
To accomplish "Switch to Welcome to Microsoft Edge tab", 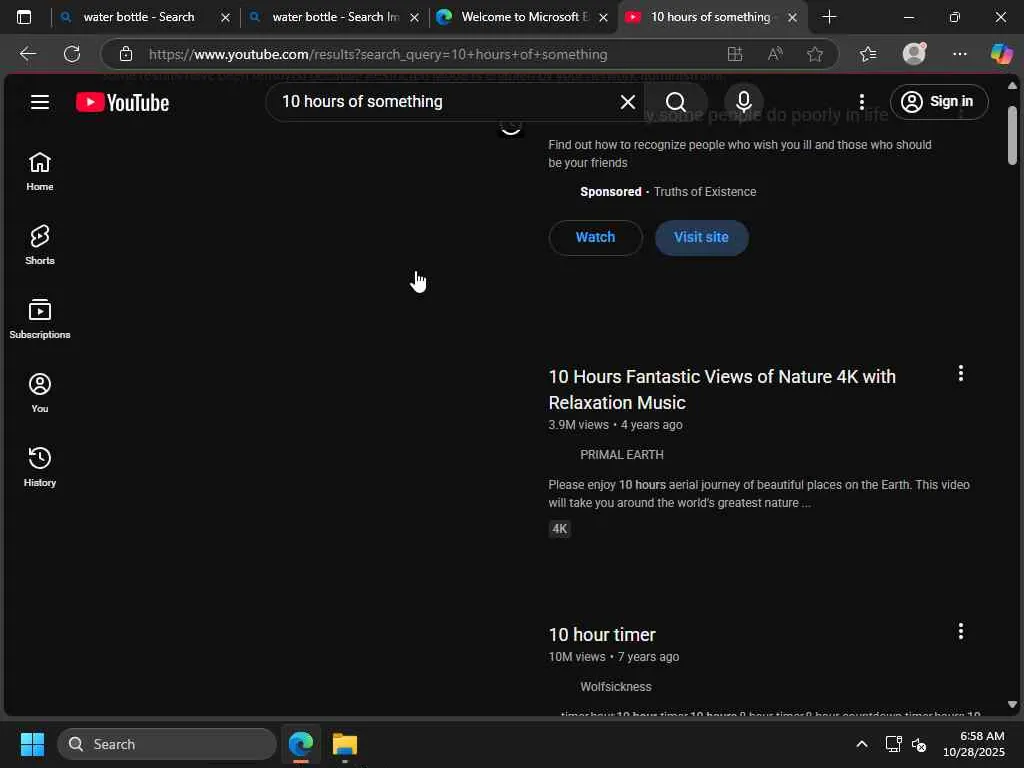I will pyautogui.click(x=524, y=17).
